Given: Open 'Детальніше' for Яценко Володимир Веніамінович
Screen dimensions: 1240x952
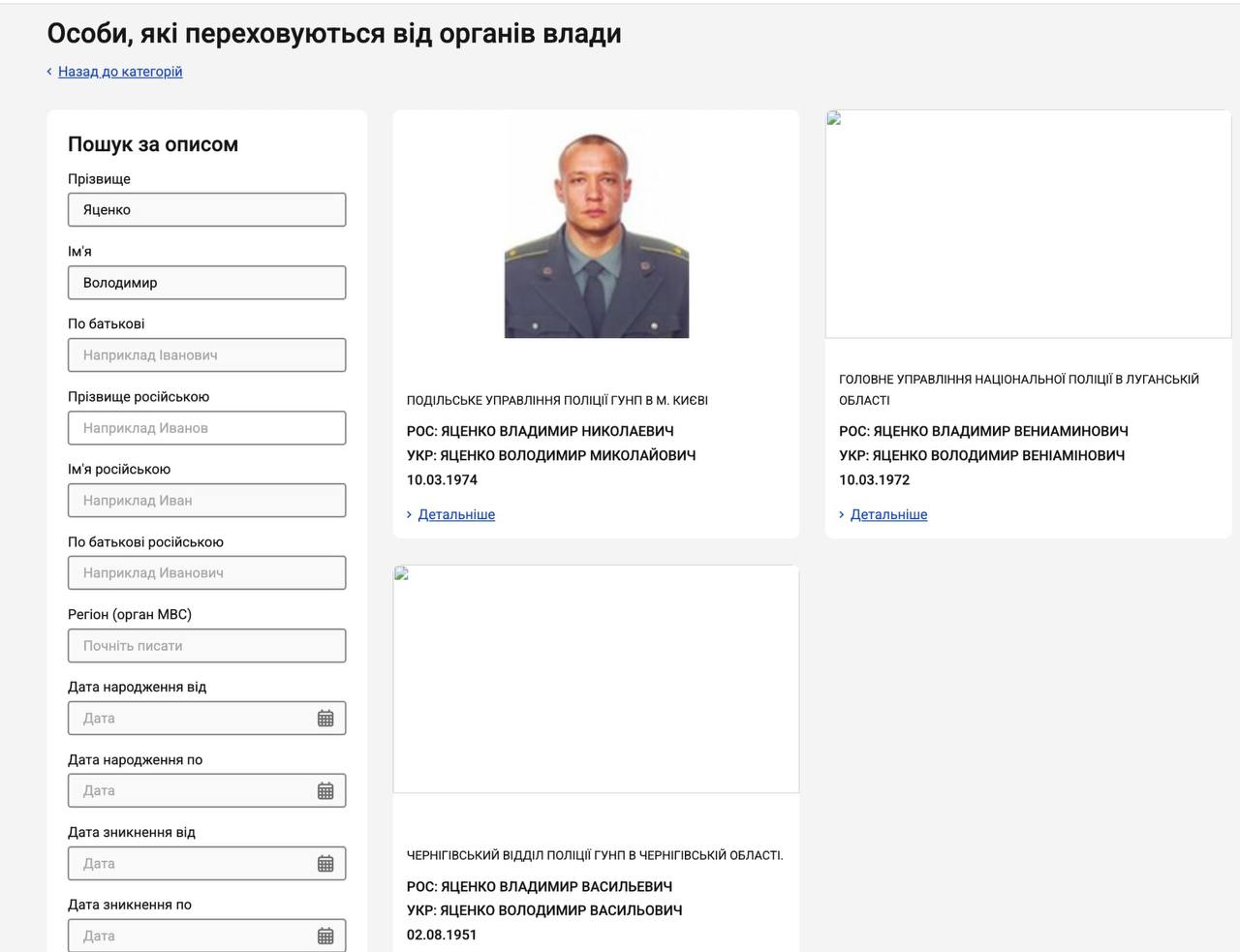Looking at the screenshot, I should [888, 514].
